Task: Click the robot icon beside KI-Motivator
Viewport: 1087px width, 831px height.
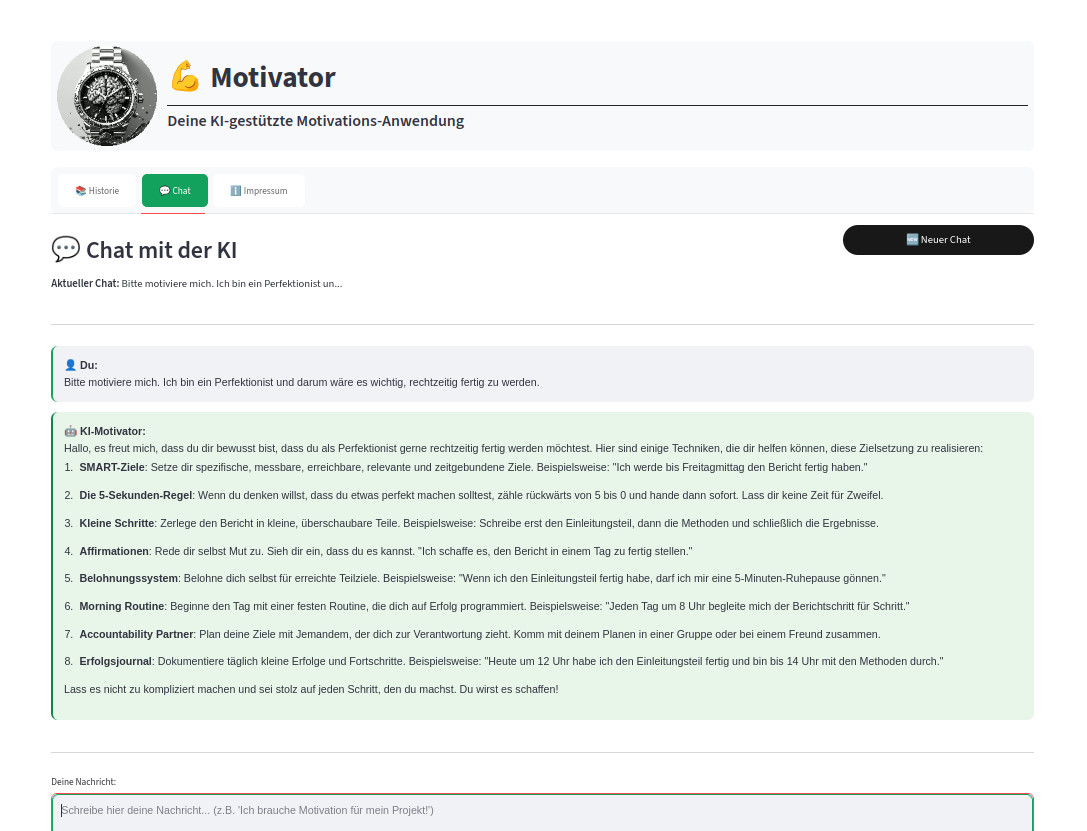Action: point(70,431)
